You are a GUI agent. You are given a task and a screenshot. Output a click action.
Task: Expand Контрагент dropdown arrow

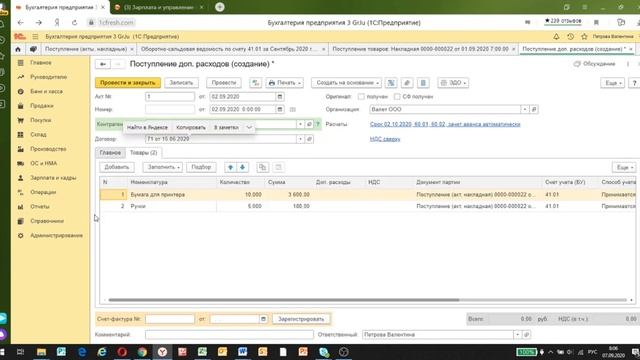[300, 124]
